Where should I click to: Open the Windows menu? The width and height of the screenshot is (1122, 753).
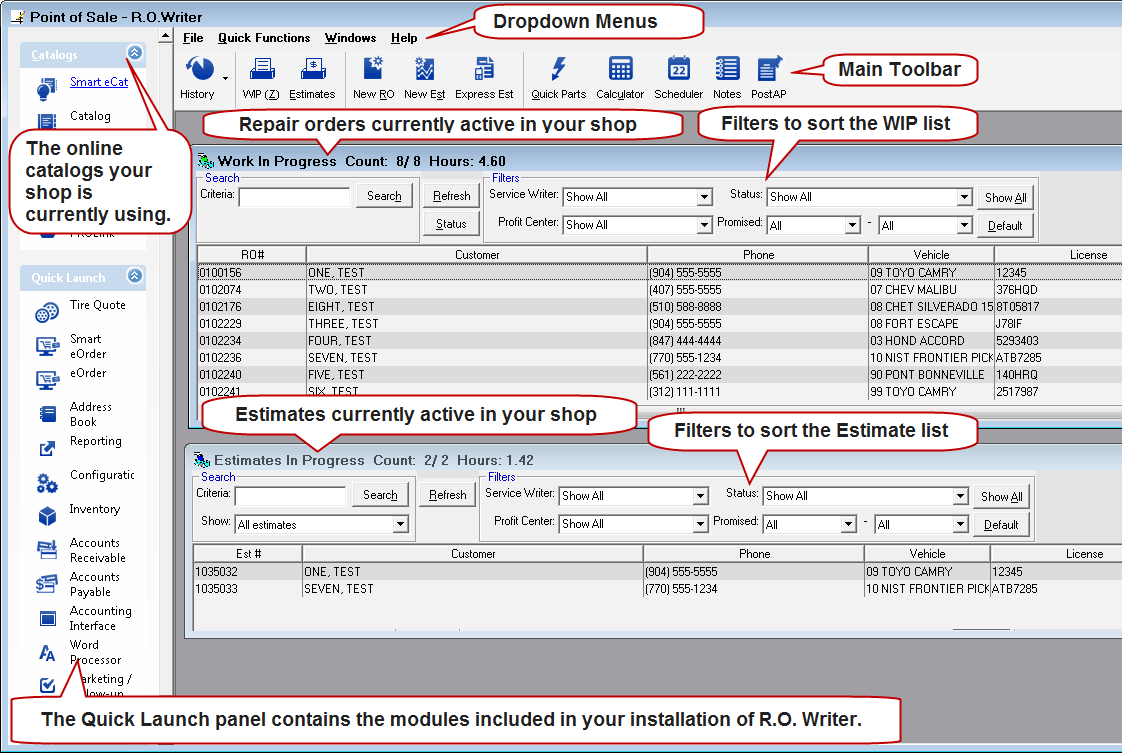pyautogui.click(x=350, y=38)
